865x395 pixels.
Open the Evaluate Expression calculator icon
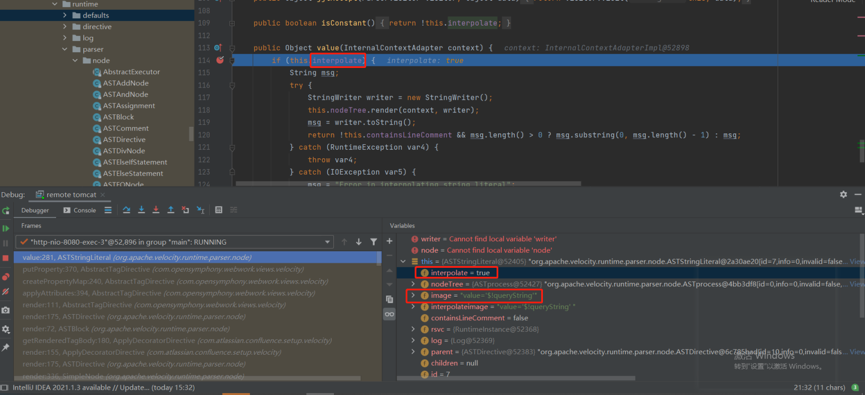point(219,210)
